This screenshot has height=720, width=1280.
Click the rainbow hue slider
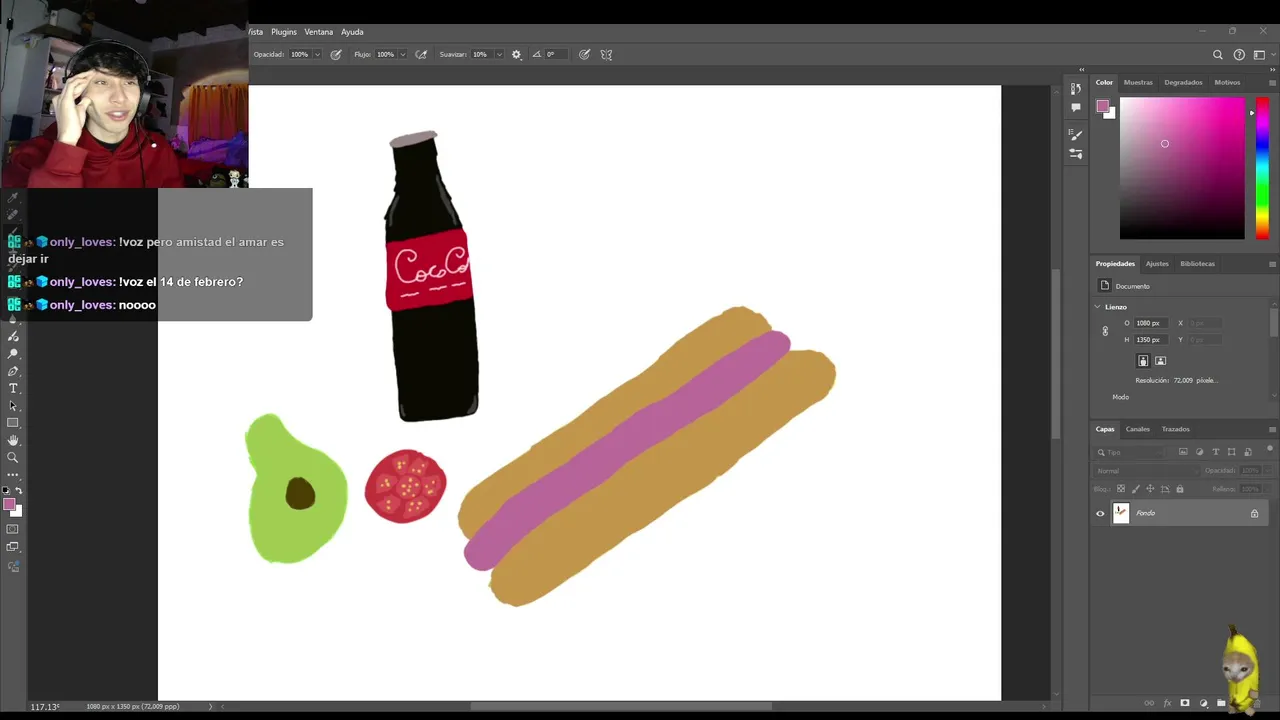pos(1262,168)
